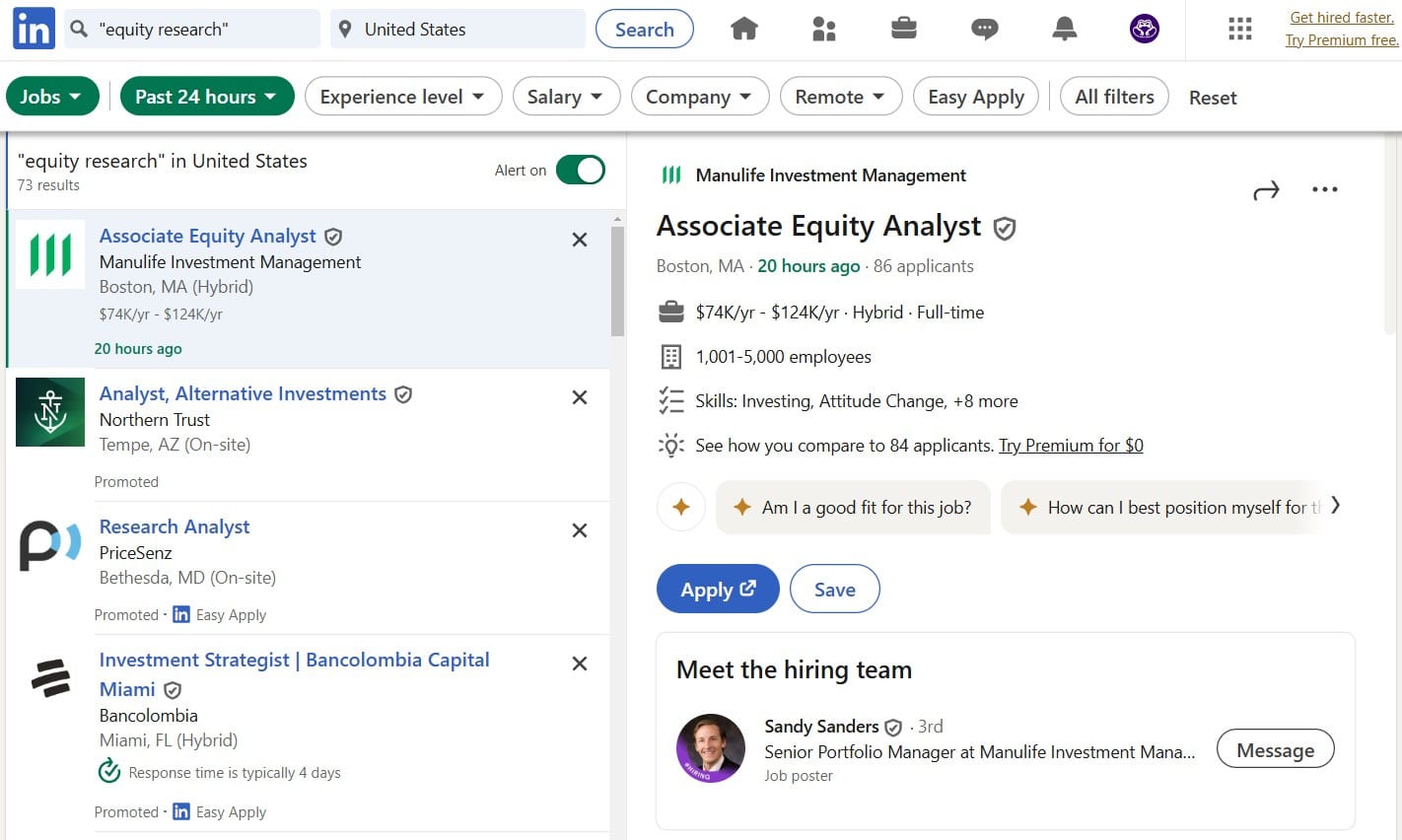Click Manulife logo in job details header
Screen dimensions: 1402x840
pos(671,175)
